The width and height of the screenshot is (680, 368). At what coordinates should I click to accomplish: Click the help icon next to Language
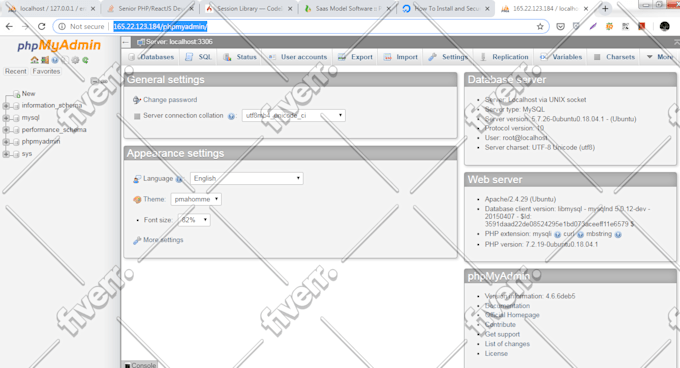click(x=179, y=179)
